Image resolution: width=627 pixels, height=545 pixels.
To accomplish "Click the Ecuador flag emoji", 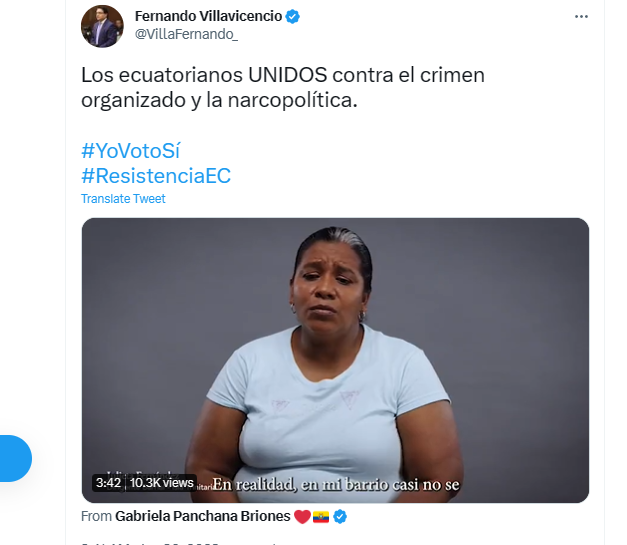I will click(321, 517).
